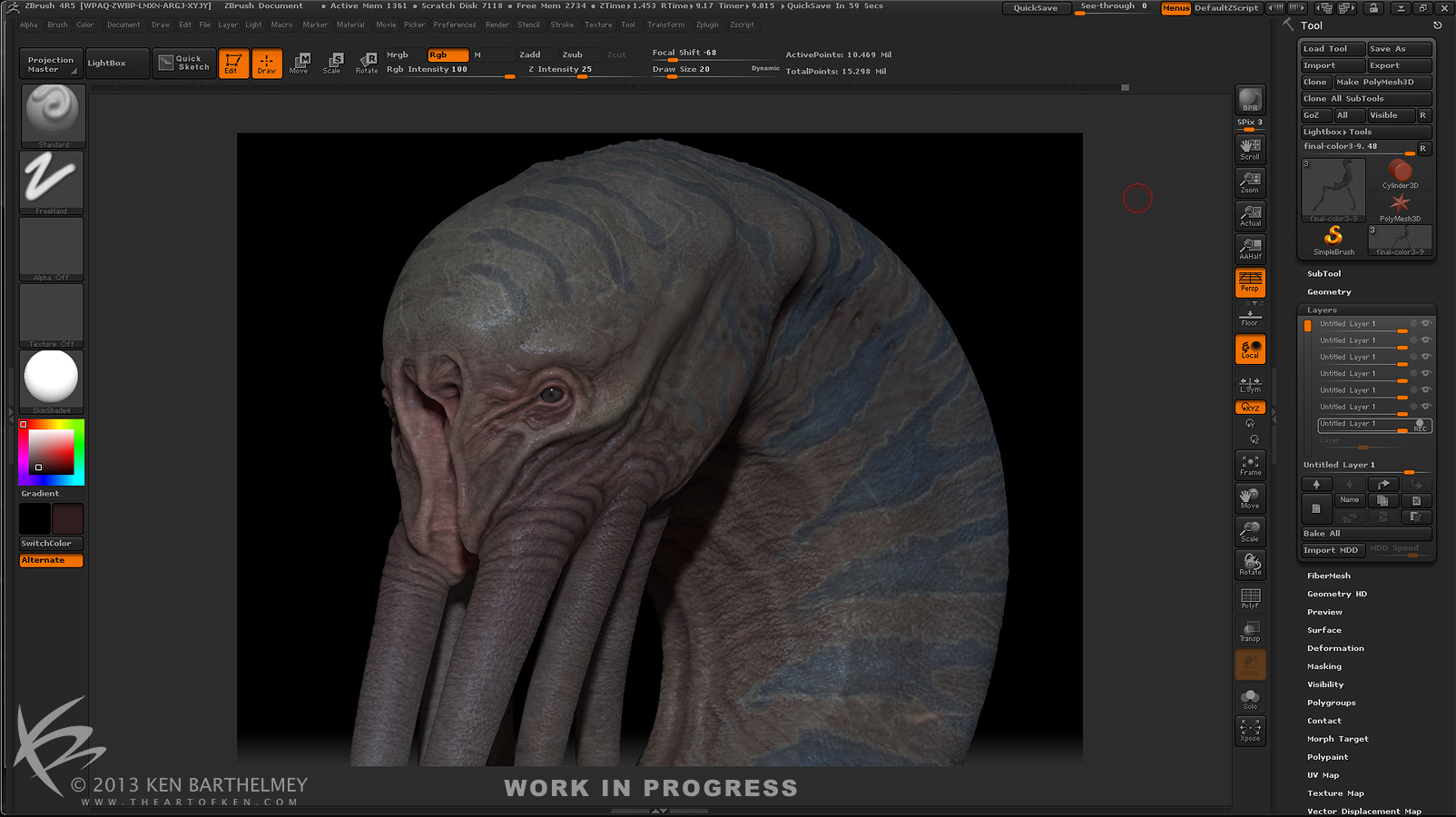1456x817 pixels.
Task: Open the Stroke menu
Action: 562,25
